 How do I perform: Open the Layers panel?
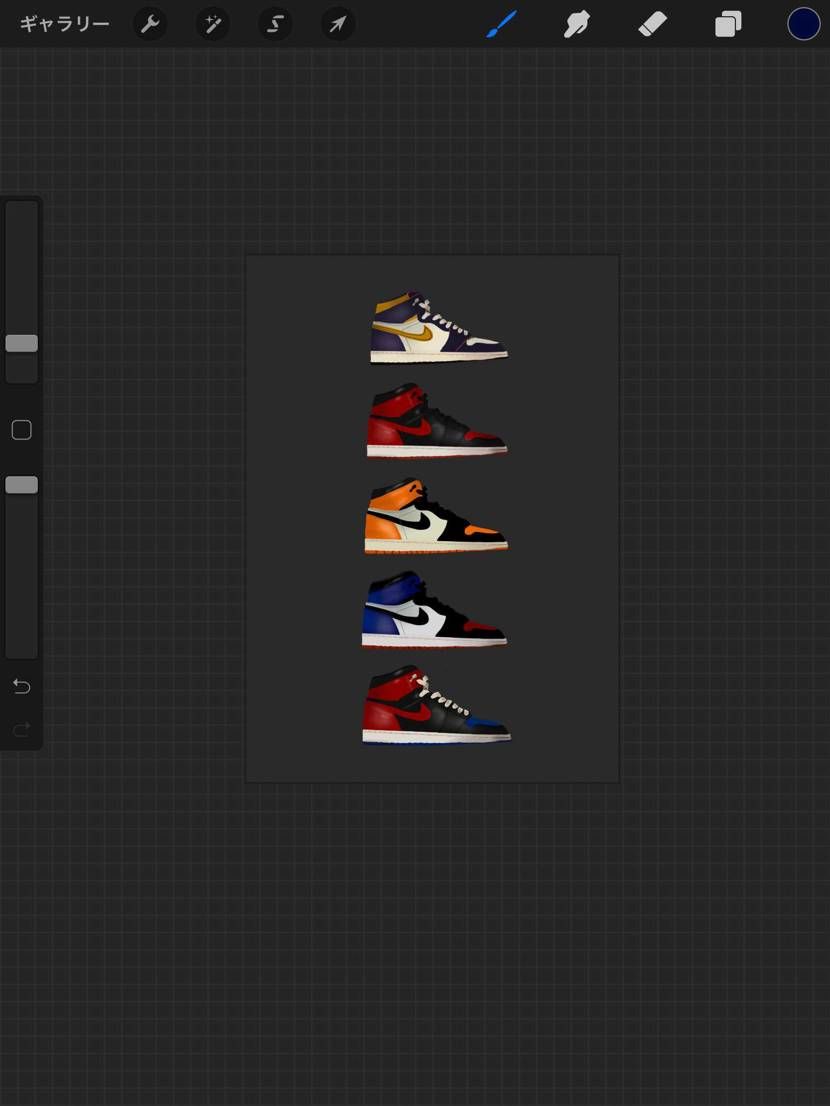pos(728,25)
